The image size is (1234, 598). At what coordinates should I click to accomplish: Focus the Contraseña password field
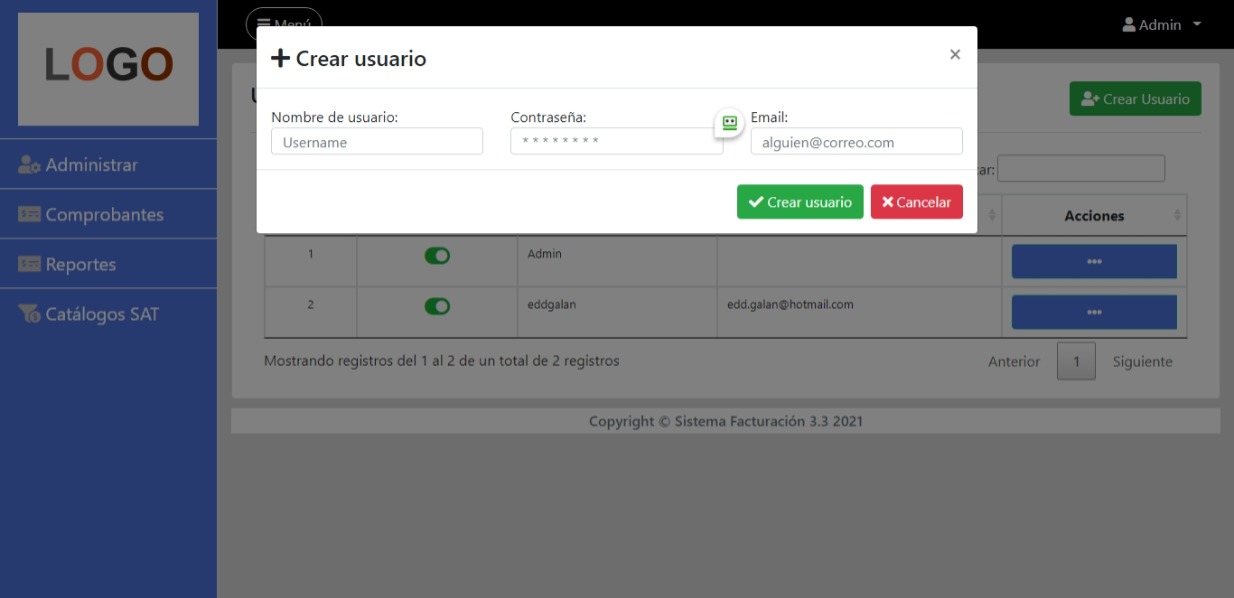pyautogui.click(x=616, y=141)
